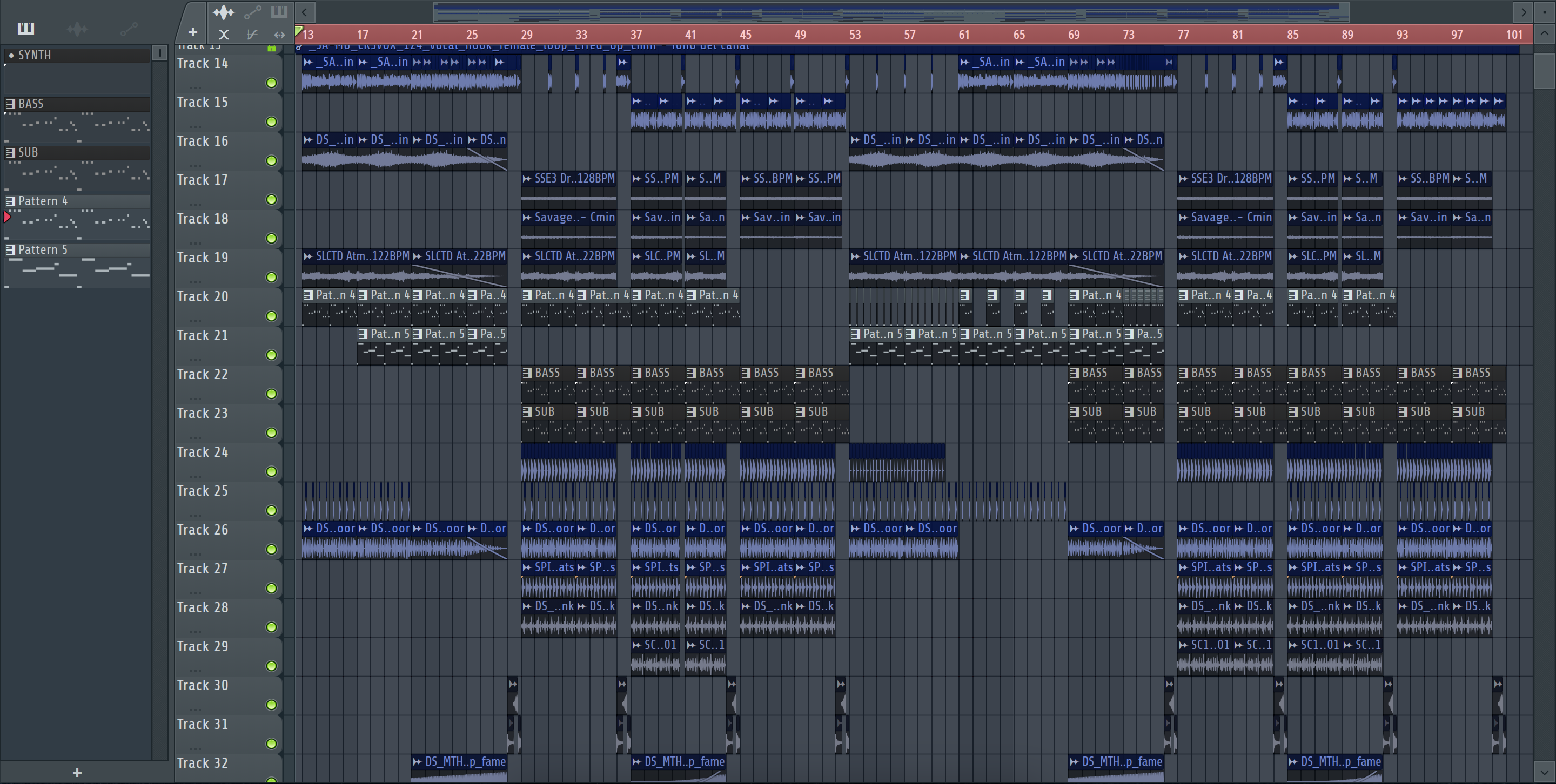Mute Track 31 with its green LED
Viewport: 1556px width, 784px height.
272,744
